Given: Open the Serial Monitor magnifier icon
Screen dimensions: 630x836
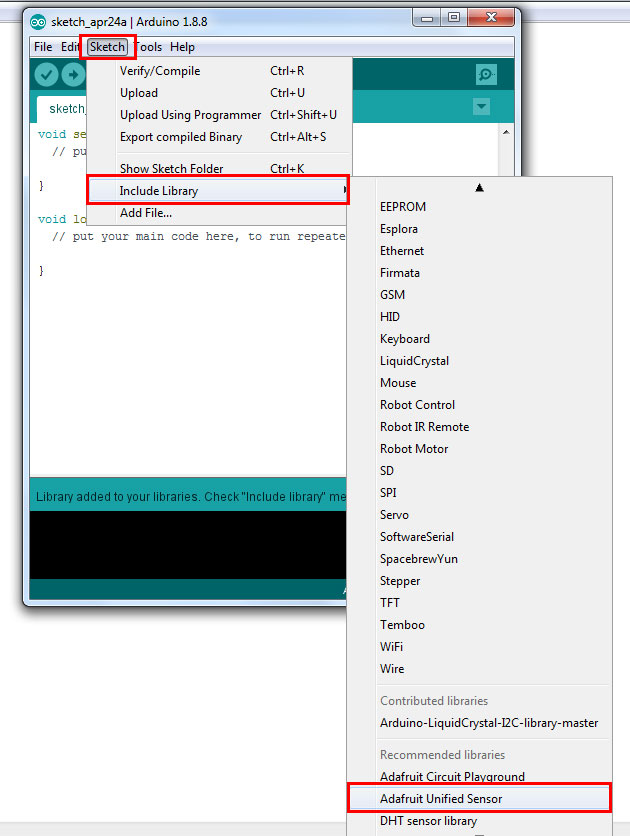Looking at the screenshot, I should [x=486, y=75].
